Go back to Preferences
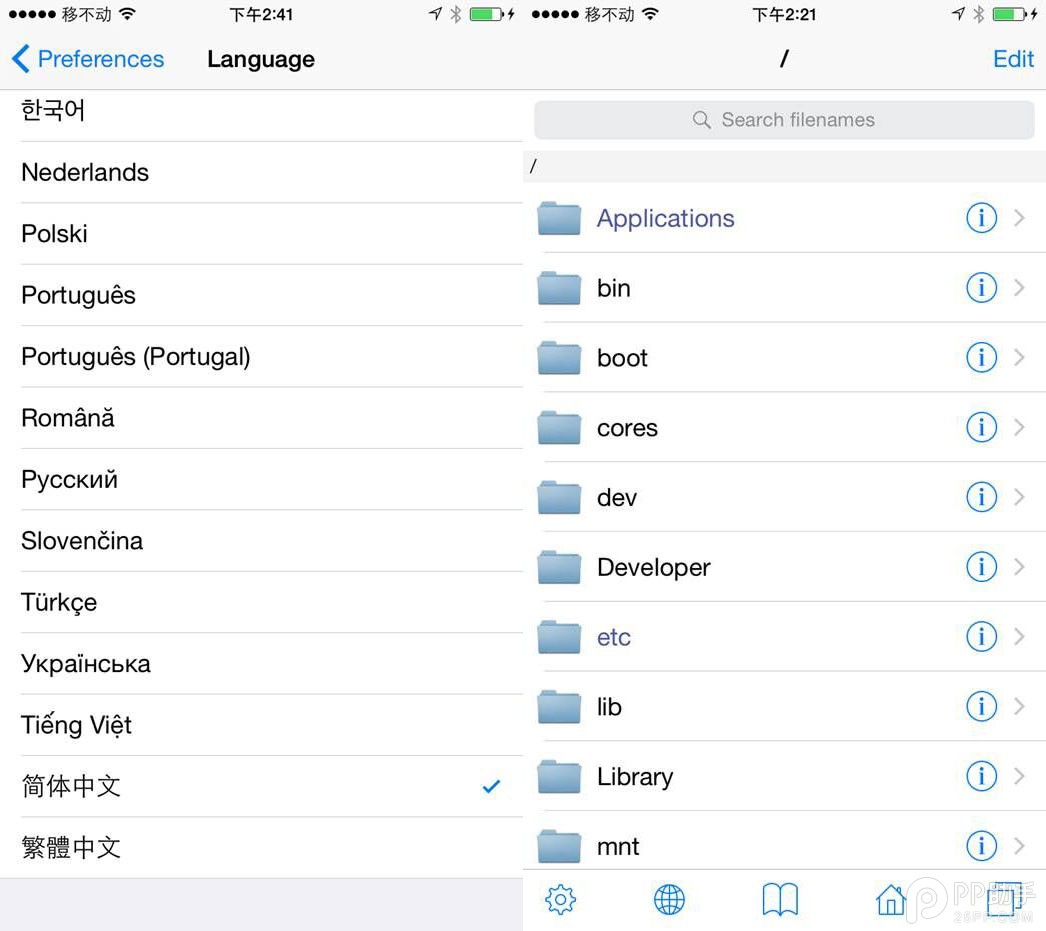Viewport: 1046px width, 931px height. pos(88,59)
